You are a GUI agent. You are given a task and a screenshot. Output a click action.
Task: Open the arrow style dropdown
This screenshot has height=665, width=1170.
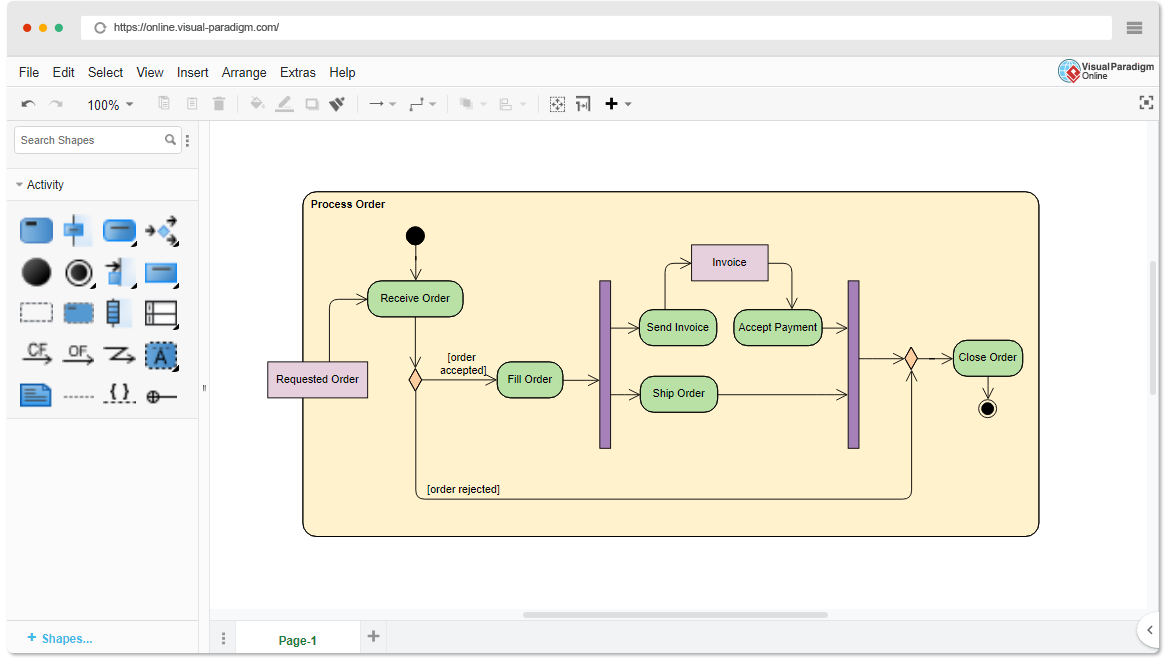point(391,104)
